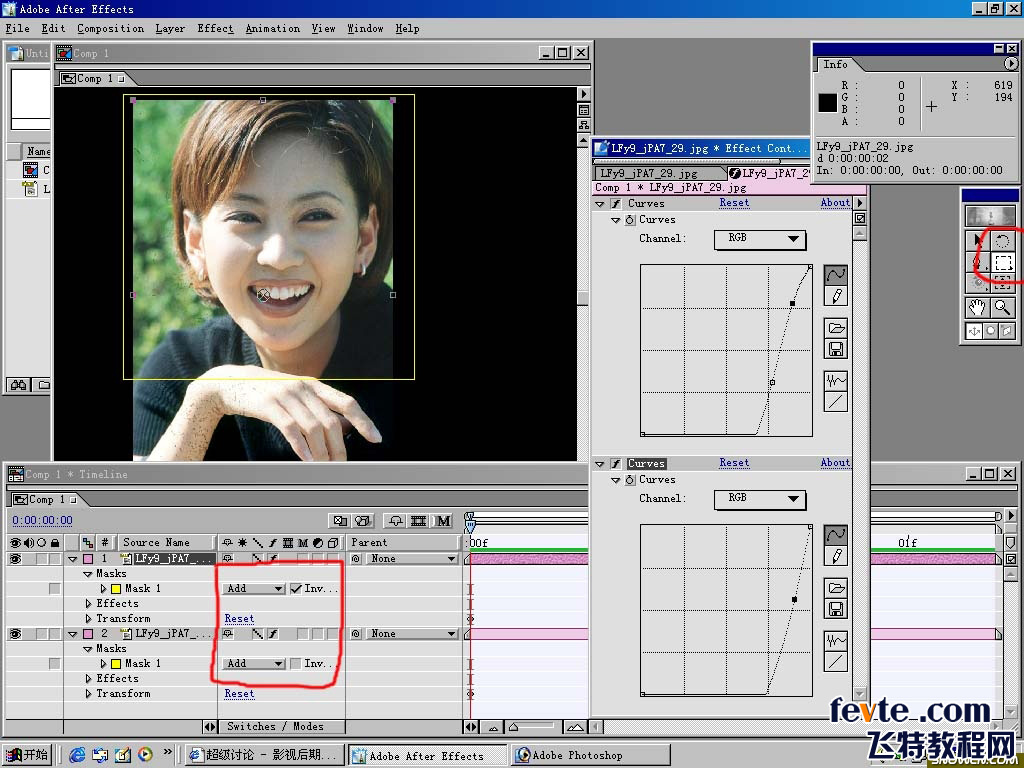
Task: Toggle the lock box for layer 1 Mask 1
Action: 54,589
